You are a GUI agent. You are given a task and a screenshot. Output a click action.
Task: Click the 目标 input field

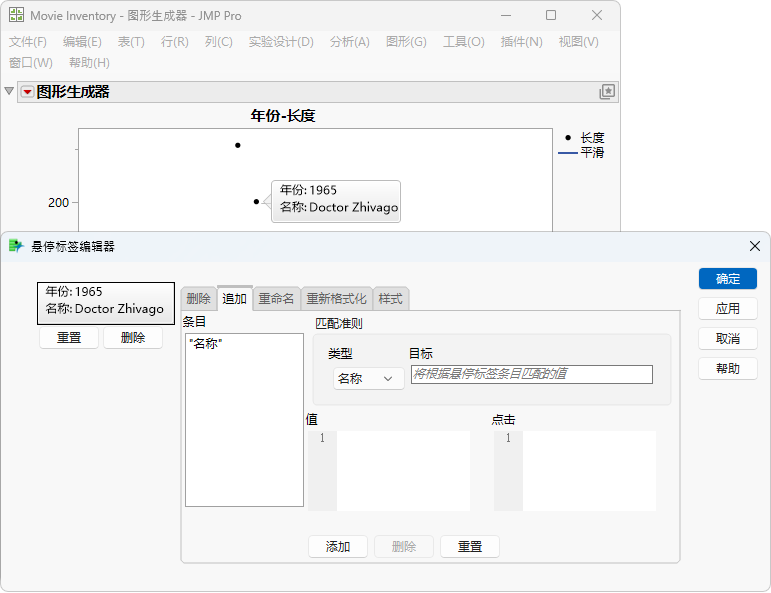point(532,374)
